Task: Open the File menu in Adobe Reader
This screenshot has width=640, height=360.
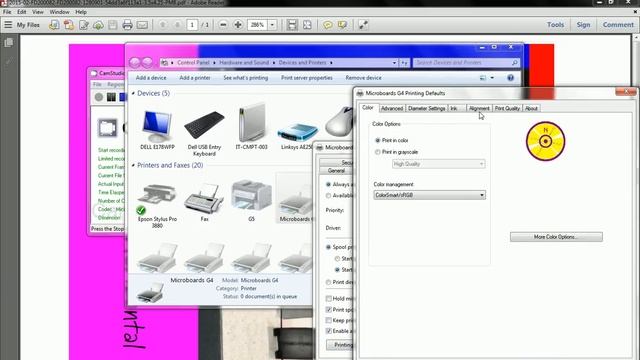Action: (x=7, y=12)
